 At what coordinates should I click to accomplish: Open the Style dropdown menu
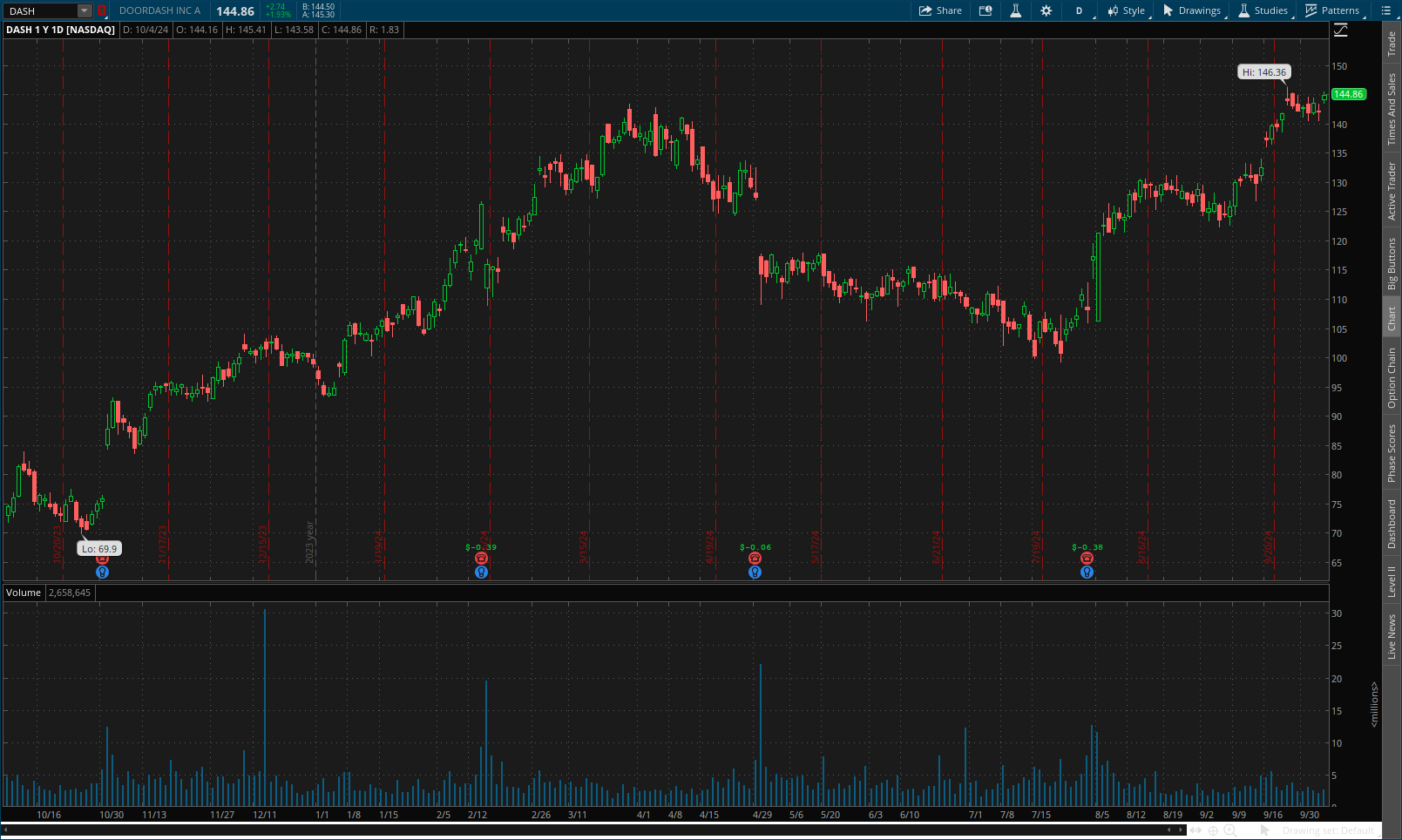(1127, 10)
